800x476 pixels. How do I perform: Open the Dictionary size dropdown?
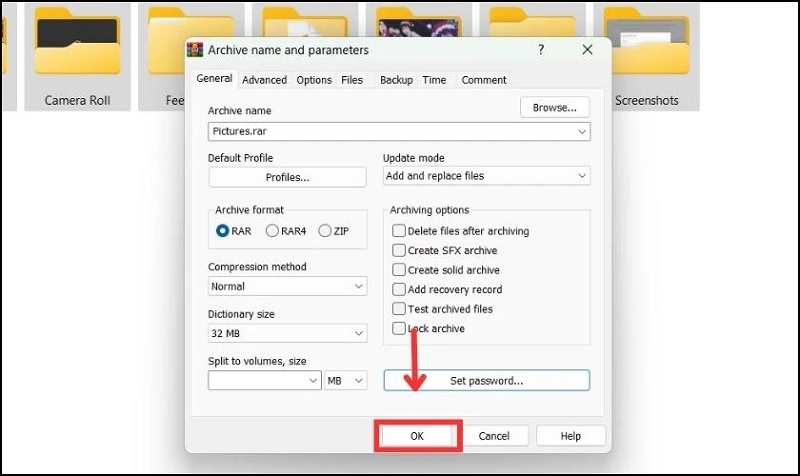(x=287, y=334)
